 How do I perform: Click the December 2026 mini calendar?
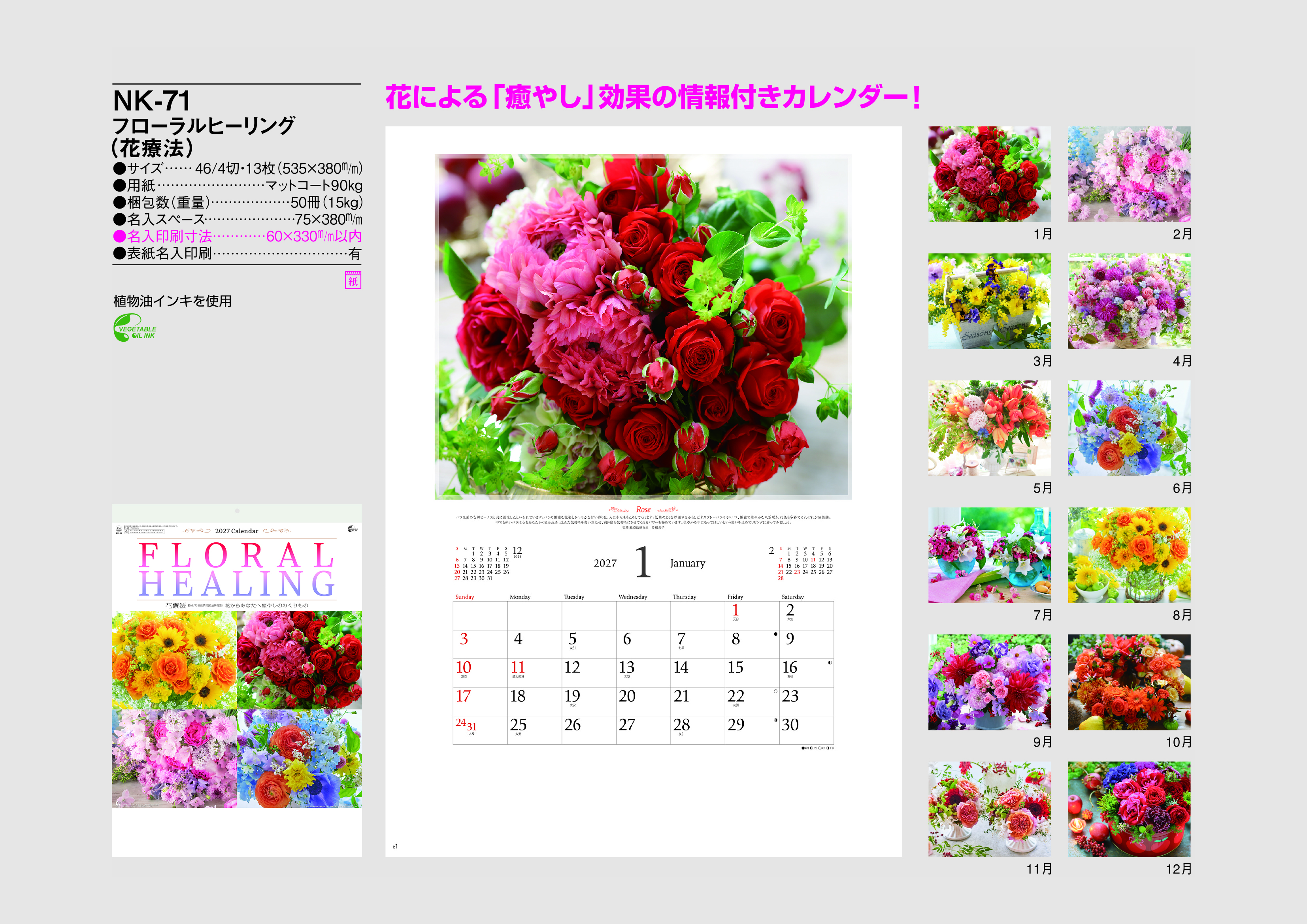[x=487, y=564]
